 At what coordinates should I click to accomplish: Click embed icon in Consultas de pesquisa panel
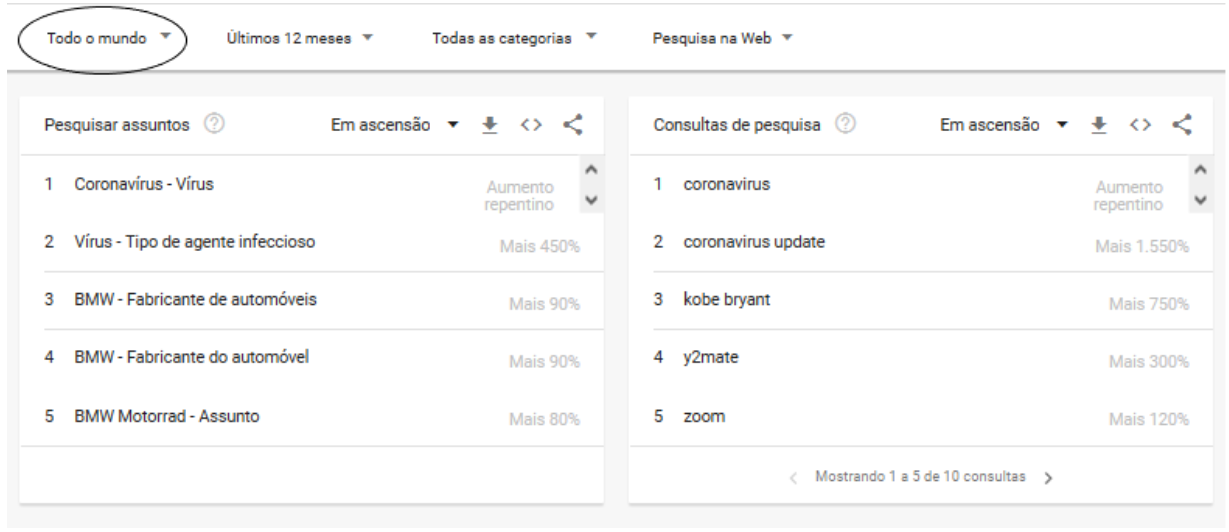point(1138,125)
